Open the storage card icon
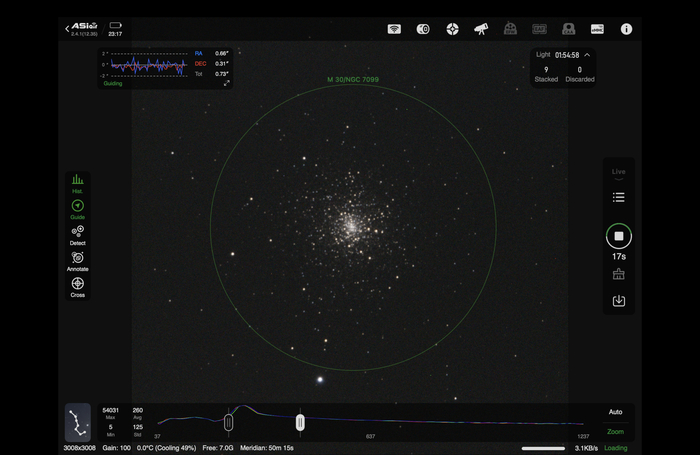The image size is (700, 455). [597, 29]
